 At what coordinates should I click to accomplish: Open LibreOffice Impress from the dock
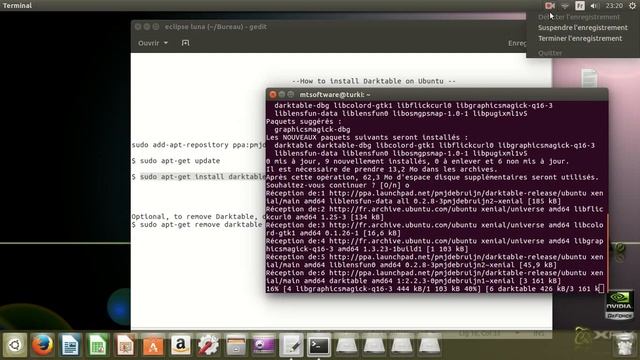125,345
